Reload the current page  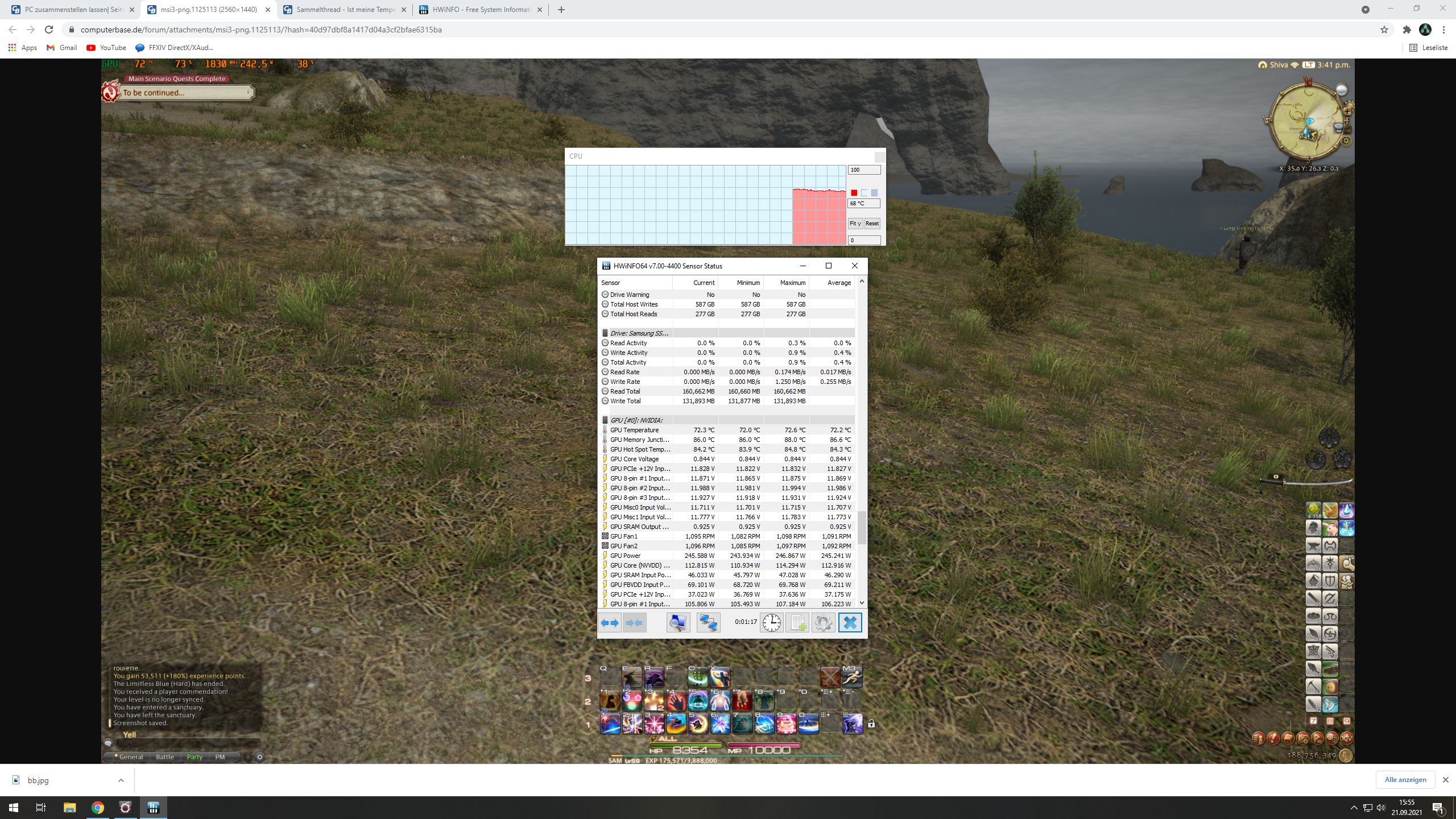49,30
